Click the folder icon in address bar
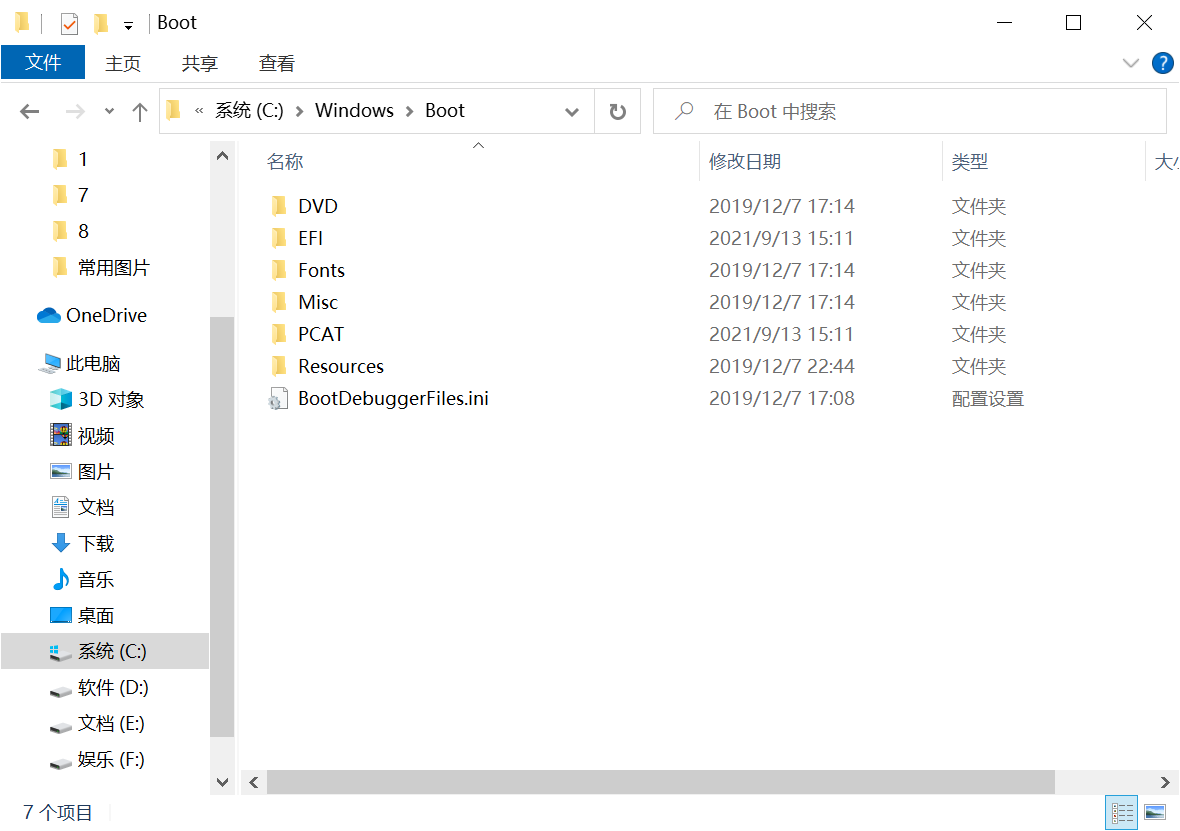Screen dimensions: 1180x831 tap(173, 111)
